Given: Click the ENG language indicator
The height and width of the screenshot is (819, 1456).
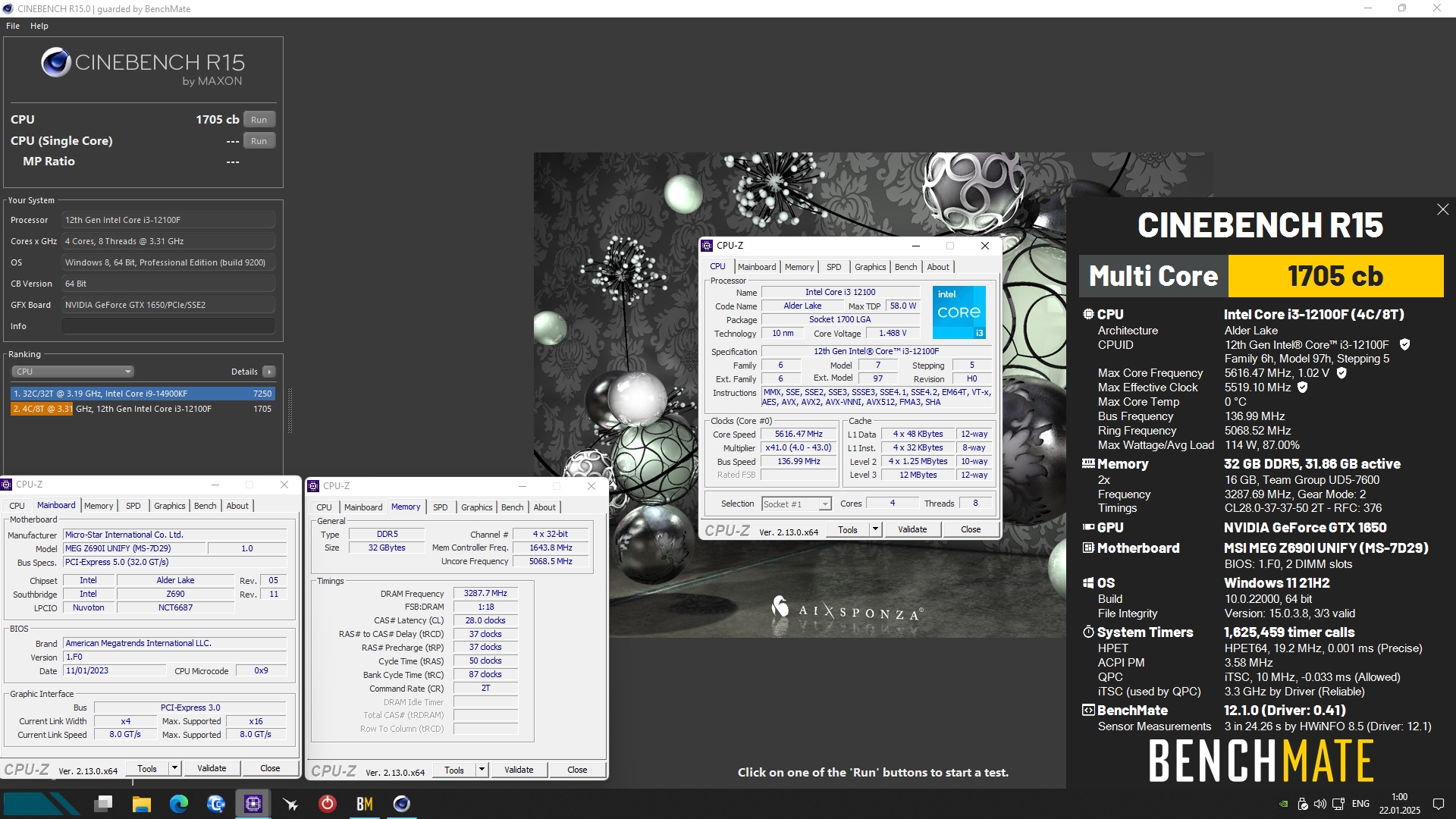Looking at the screenshot, I should [x=1360, y=804].
